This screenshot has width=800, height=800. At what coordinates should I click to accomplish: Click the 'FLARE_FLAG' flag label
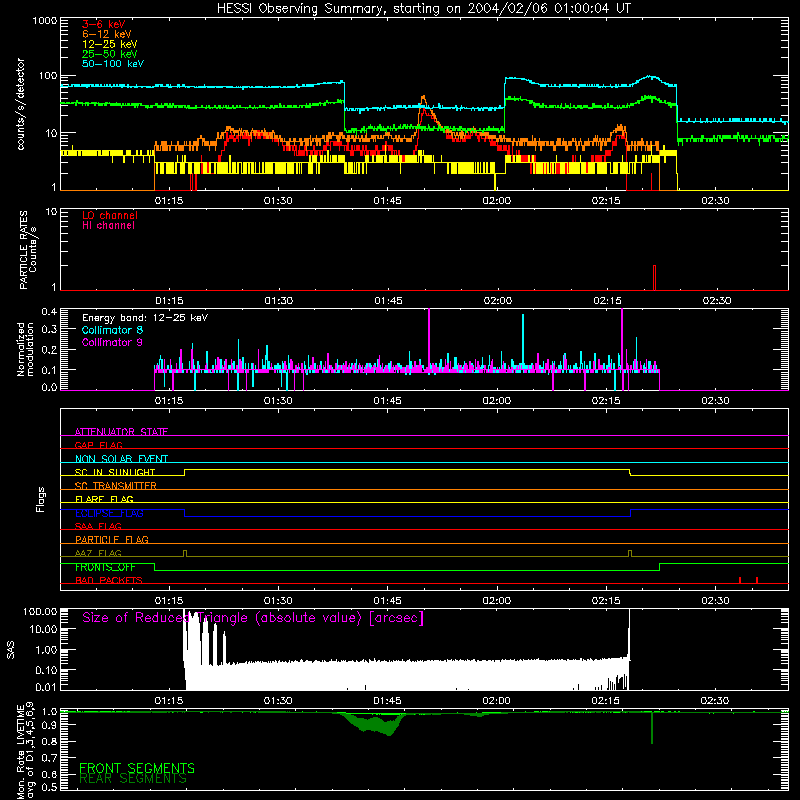point(104,499)
